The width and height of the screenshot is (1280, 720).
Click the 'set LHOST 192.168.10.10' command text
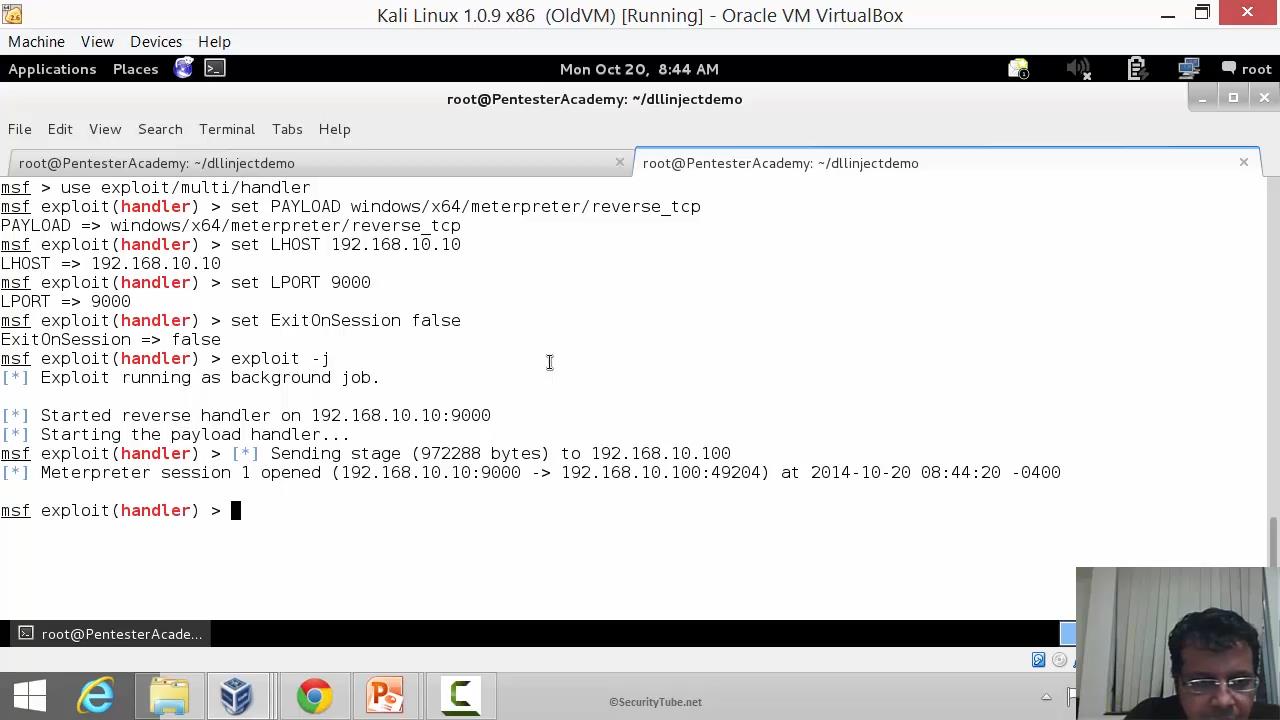[x=346, y=245]
